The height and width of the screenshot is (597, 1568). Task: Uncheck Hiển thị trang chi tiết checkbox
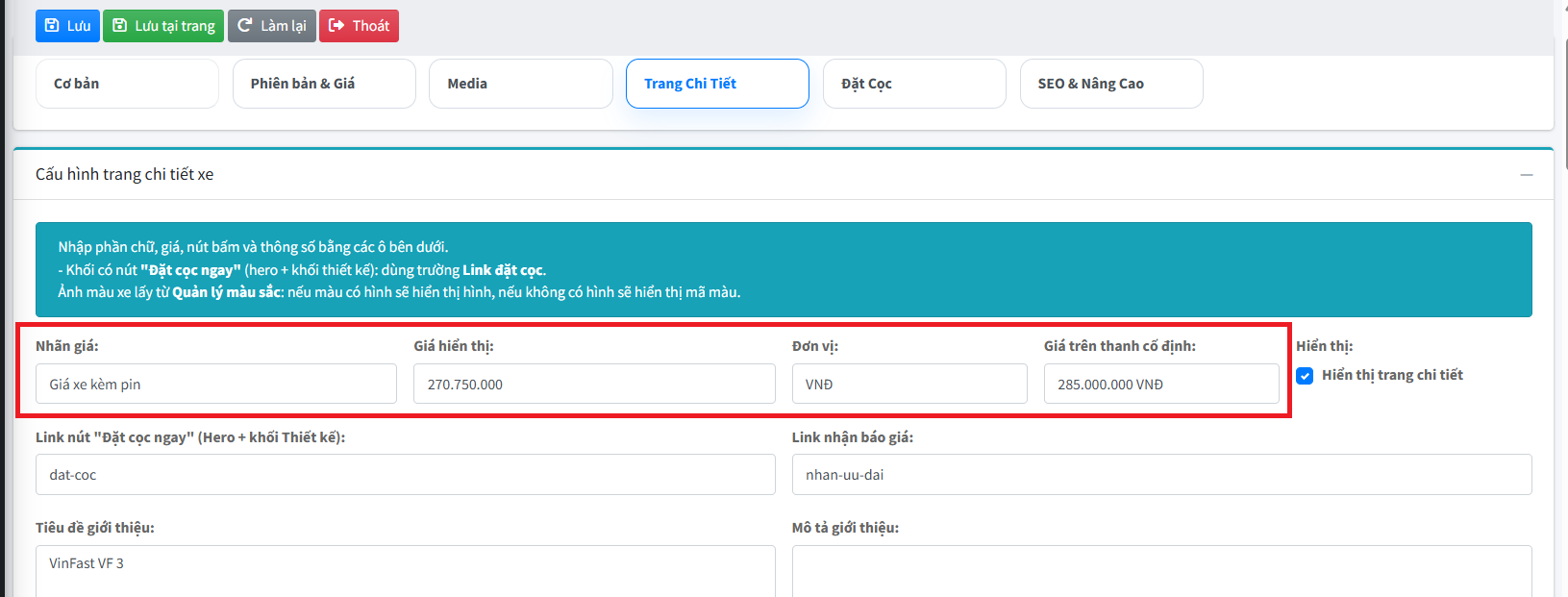1305,376
